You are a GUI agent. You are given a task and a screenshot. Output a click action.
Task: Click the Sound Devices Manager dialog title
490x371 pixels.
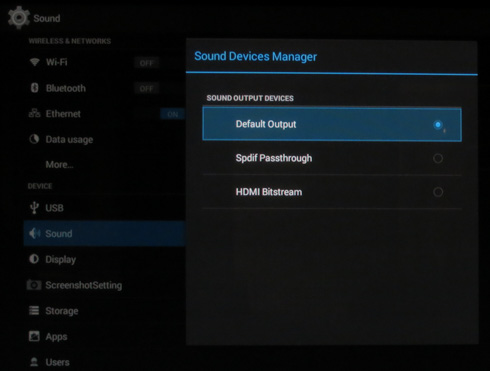click(255, 56)
